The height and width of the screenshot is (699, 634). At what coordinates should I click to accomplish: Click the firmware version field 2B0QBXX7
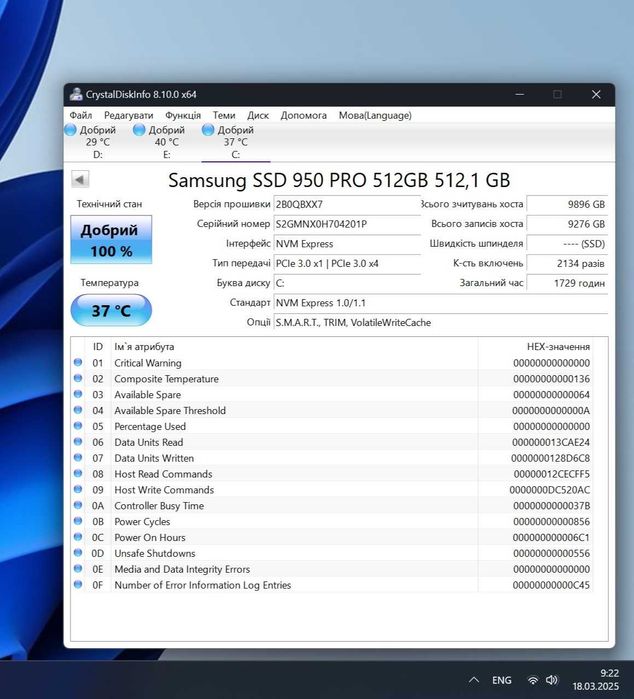pyautogui.click(x=347, y=204)
